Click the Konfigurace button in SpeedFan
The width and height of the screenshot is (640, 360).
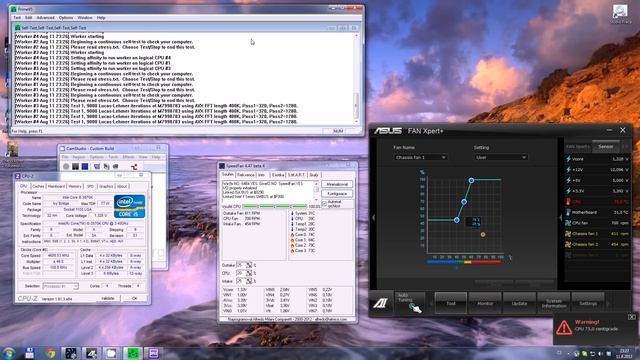tap(337, 193)
